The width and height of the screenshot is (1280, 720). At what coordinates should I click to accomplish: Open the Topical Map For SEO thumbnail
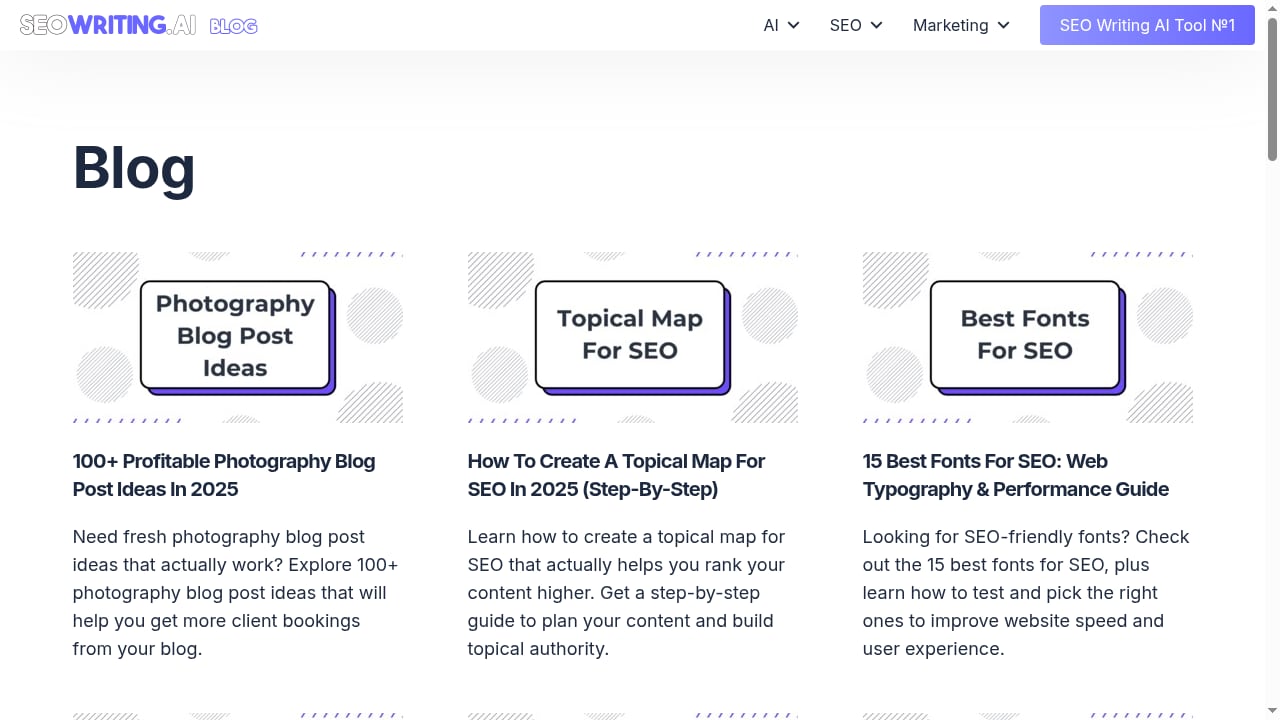(633, 337)
